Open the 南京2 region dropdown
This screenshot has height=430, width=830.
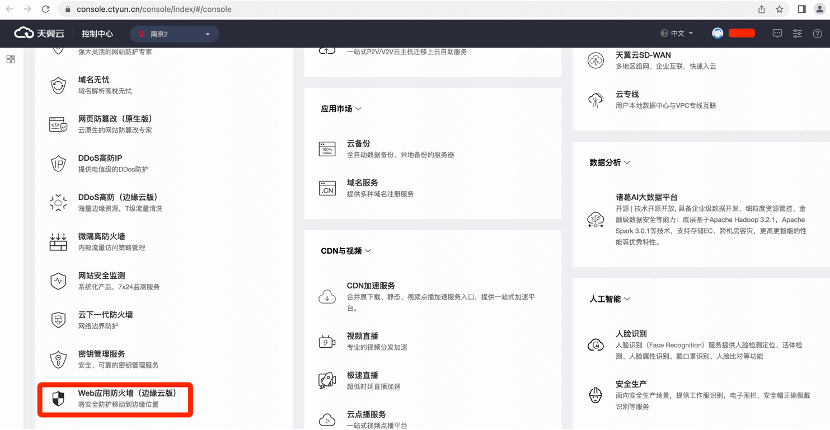pyautogui.click(x=175, y=34)
